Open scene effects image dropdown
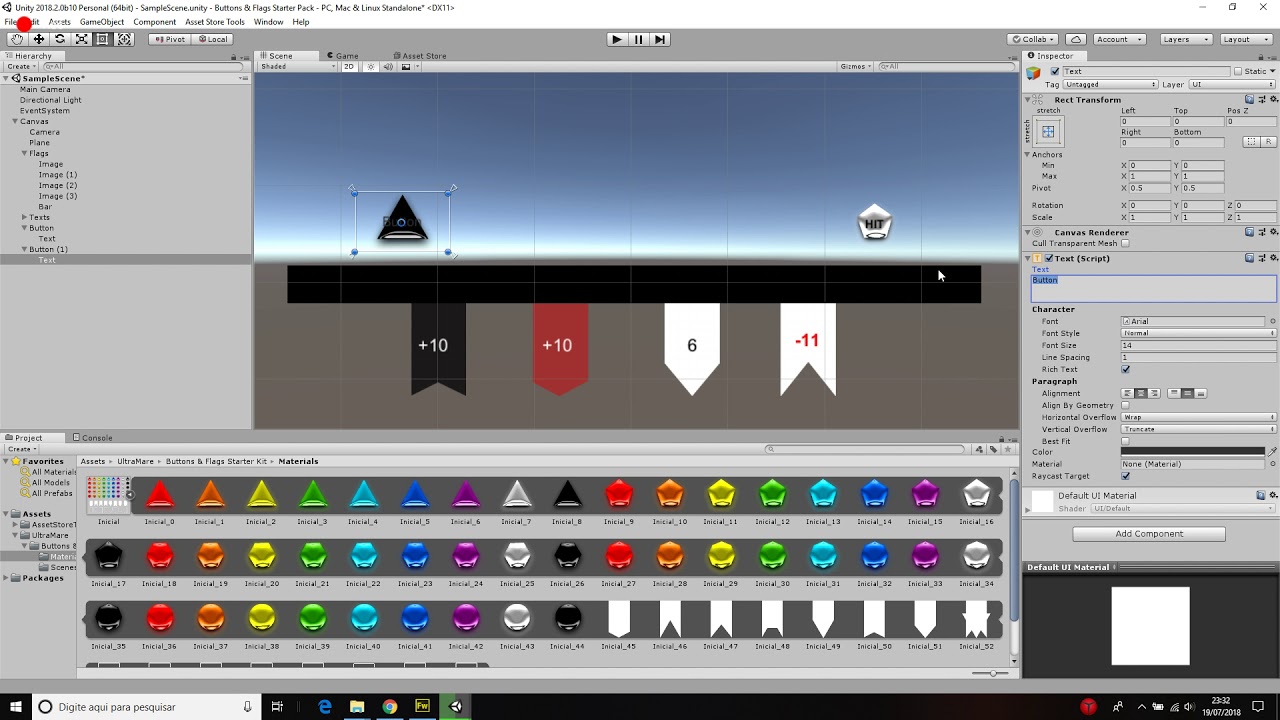 click(x=408, y=67)
